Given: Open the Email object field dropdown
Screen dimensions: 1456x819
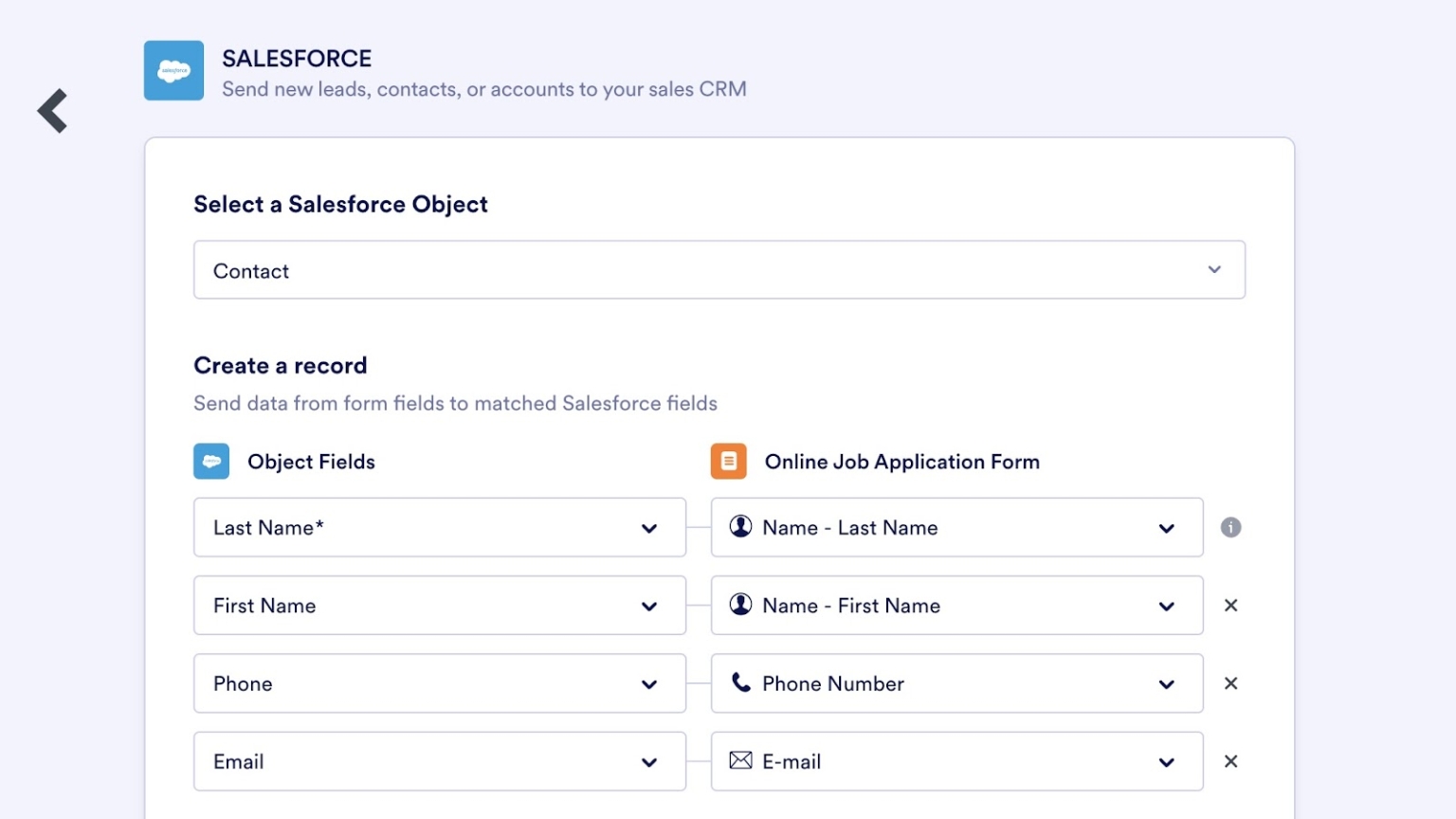Looking at the screenshot, I should pyautogui.click(x=650, y=761).
